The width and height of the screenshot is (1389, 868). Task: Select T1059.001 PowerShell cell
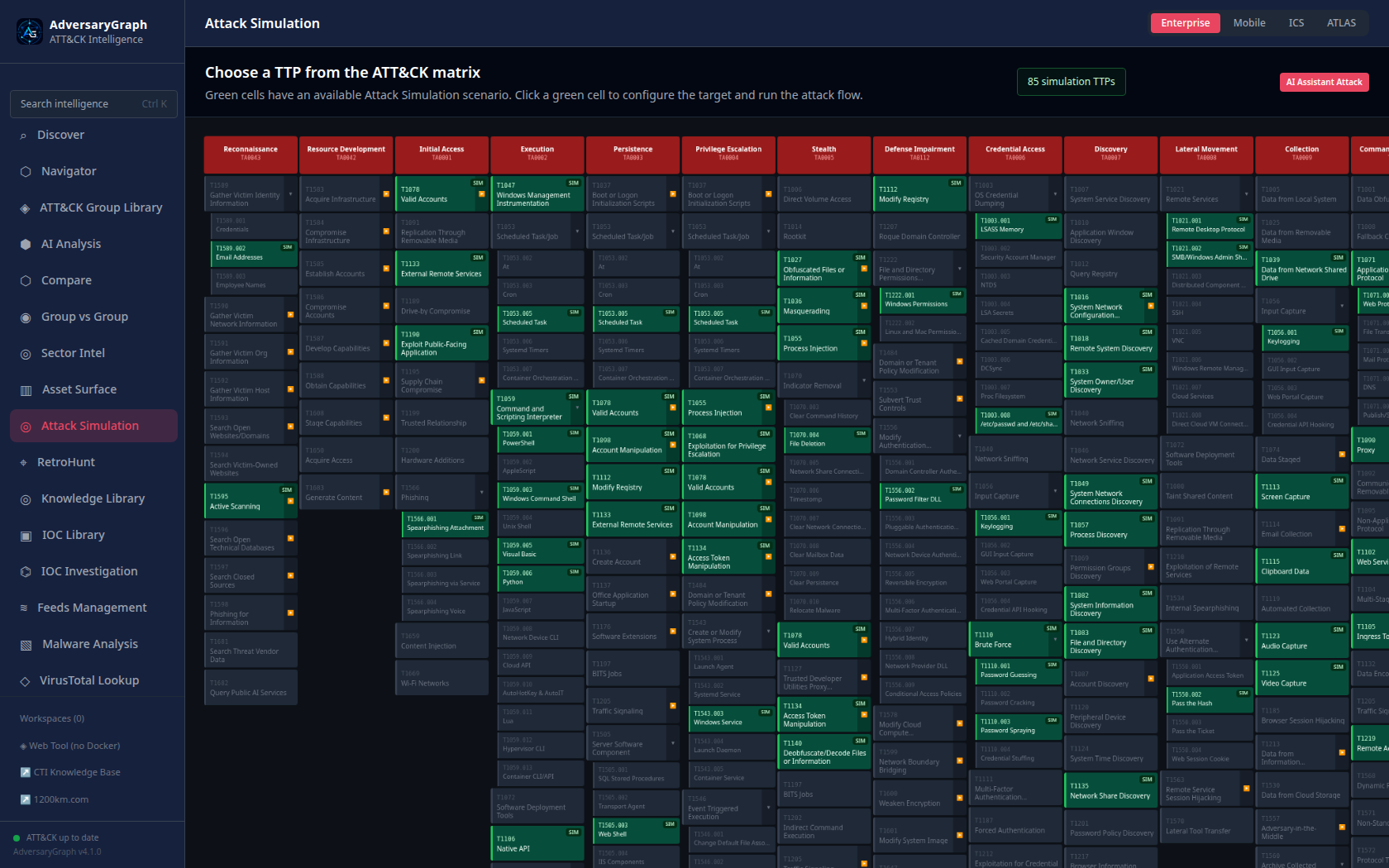541,439
